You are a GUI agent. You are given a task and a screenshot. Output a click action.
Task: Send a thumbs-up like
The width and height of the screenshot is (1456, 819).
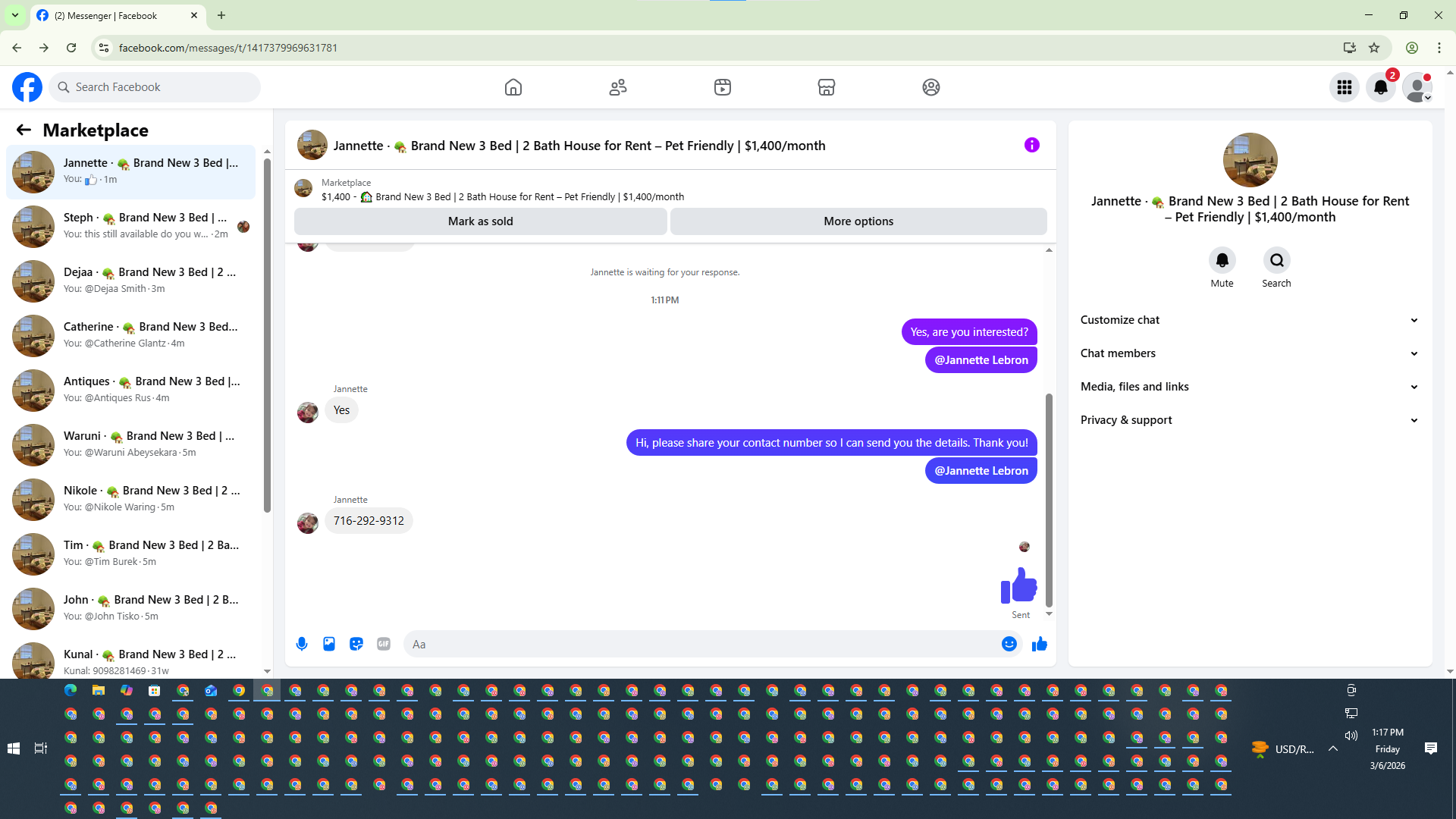click(x=1040, y=644)
